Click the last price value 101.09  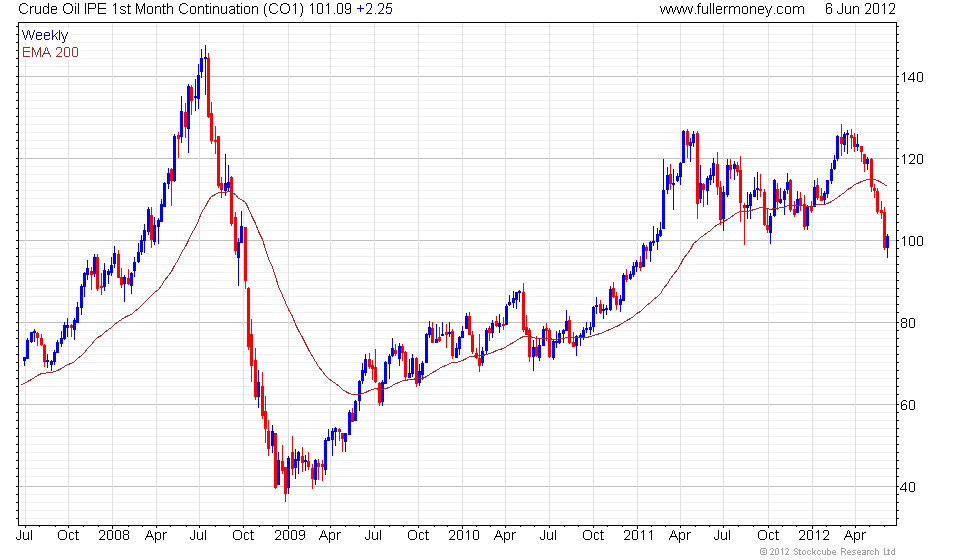pos(331,9)
